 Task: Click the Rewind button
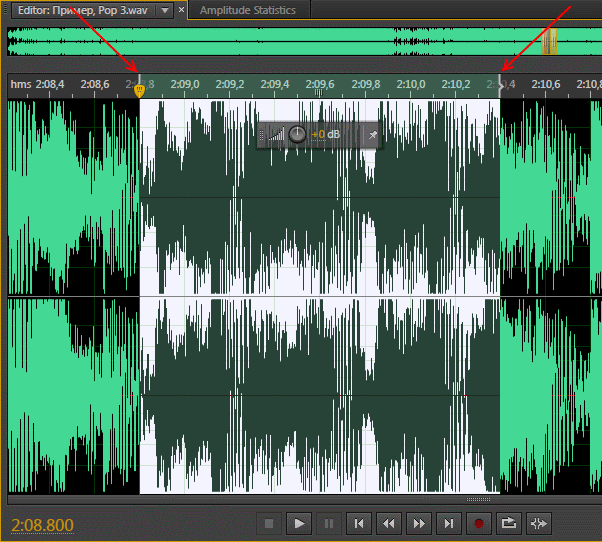pos(389,523)
